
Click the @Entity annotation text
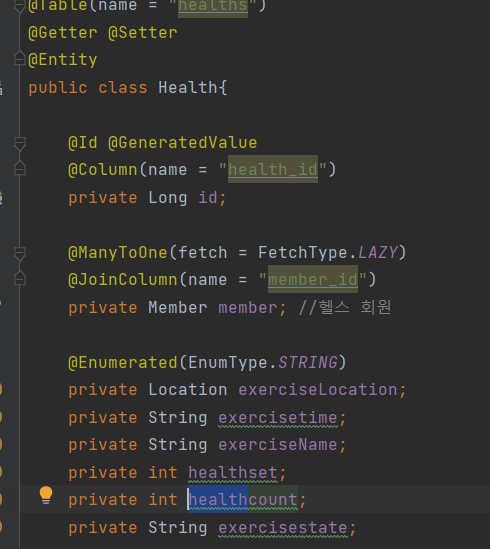pos(63,60)
